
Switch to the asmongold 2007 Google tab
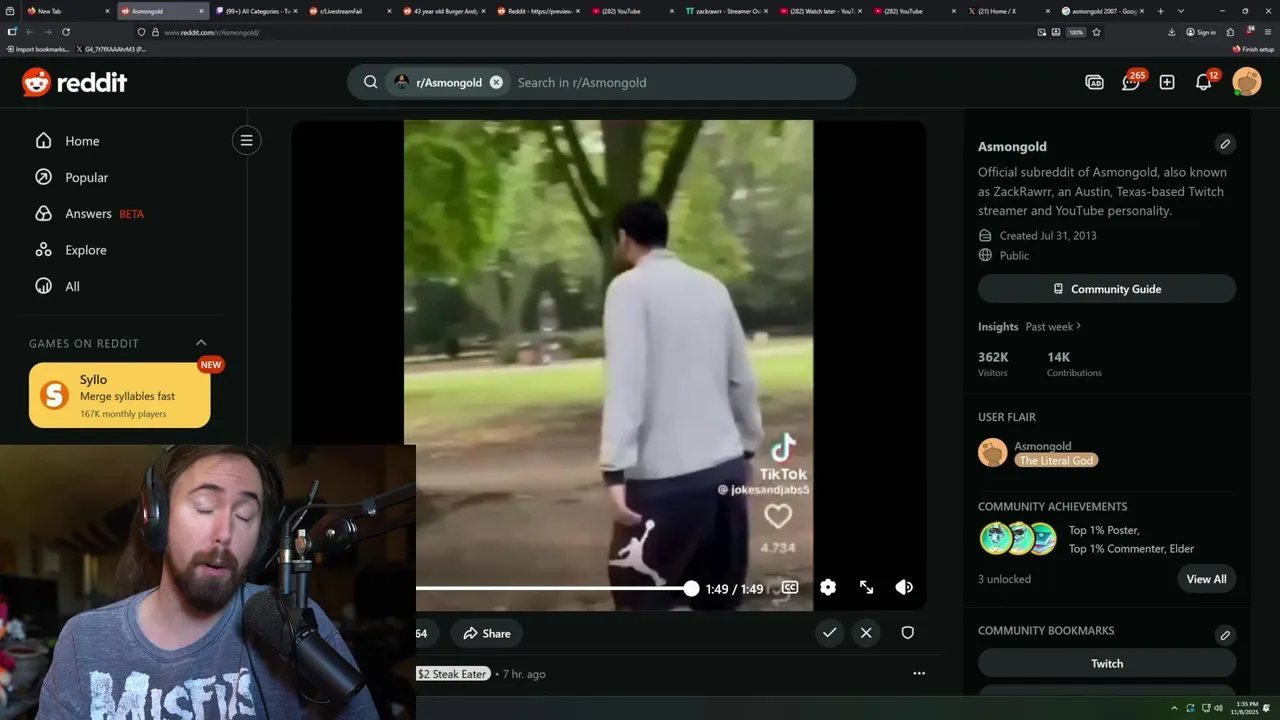click(1102, 11)
